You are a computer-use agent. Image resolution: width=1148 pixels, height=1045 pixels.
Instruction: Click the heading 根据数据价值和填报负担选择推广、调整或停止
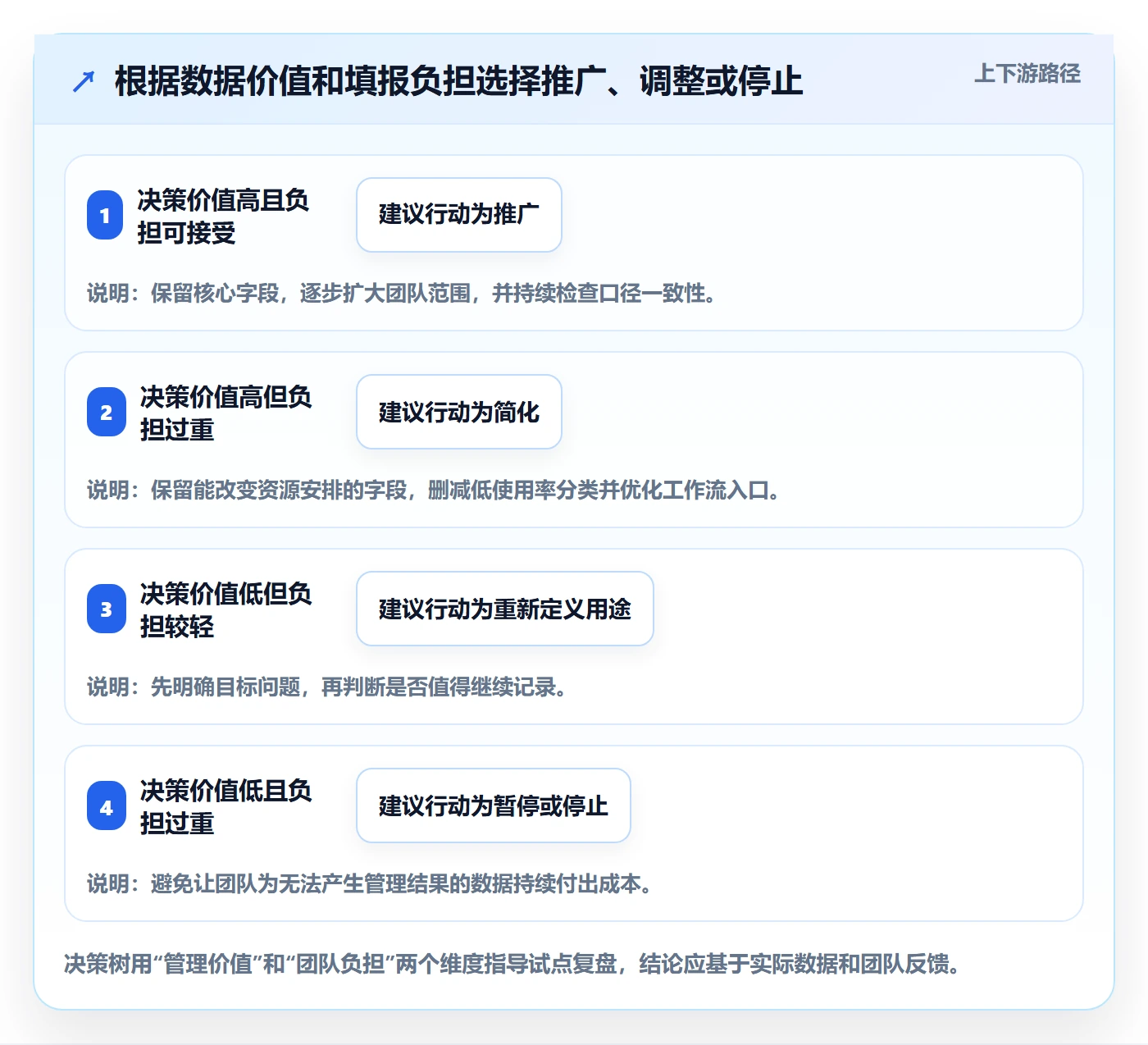pos(458,81)
